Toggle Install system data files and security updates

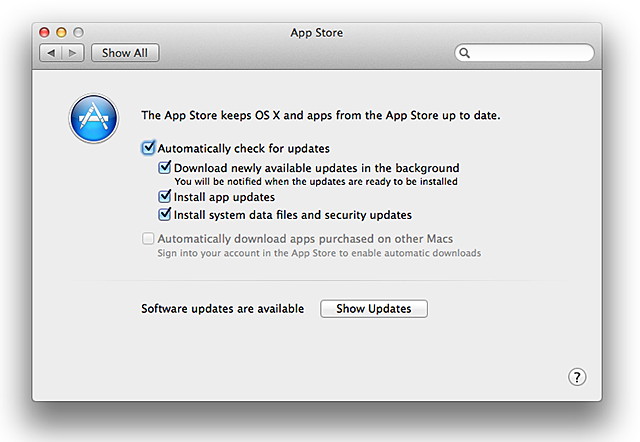(x=164, y=214)
